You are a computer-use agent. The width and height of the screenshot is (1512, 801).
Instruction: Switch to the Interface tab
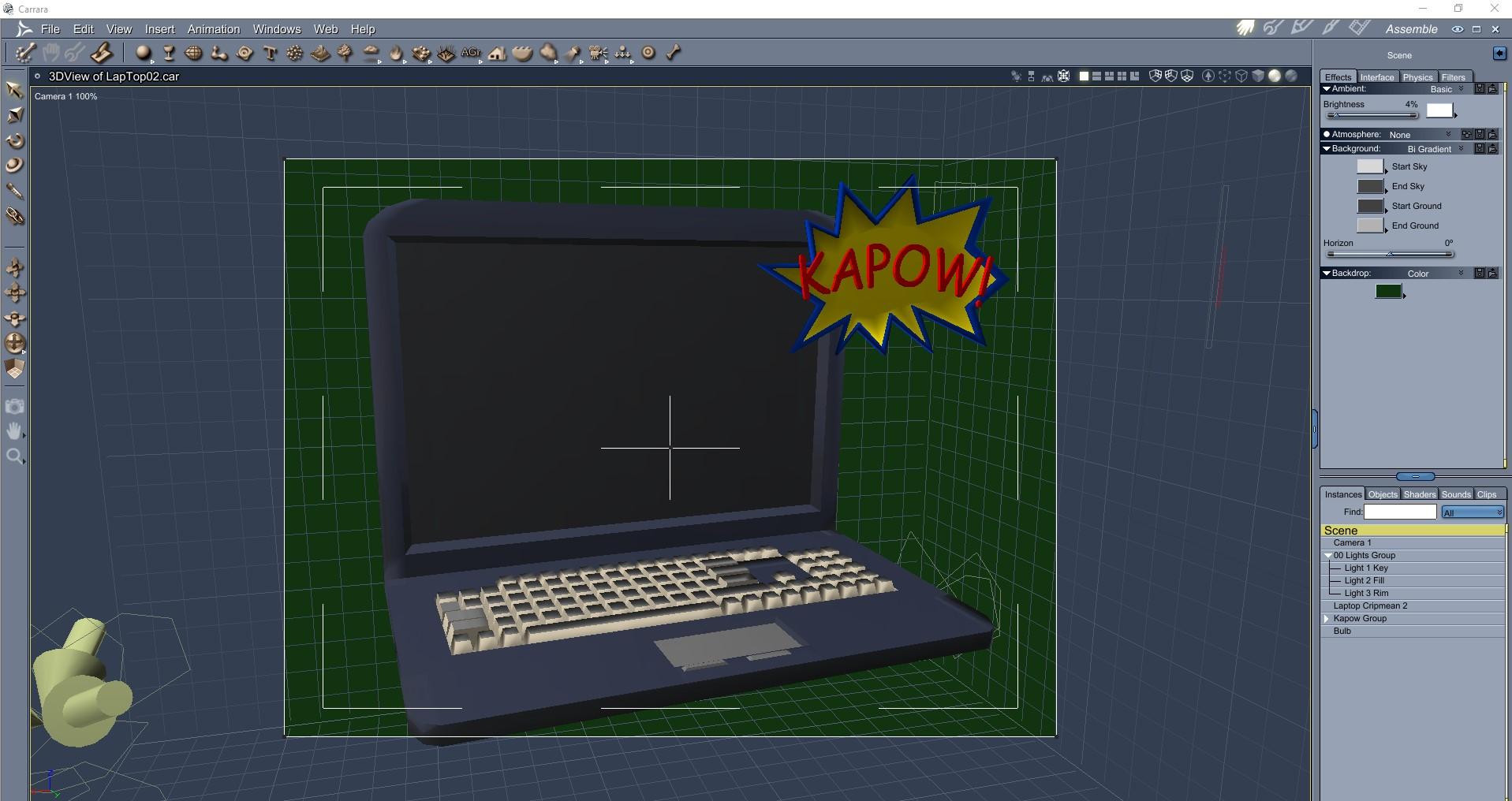pyautogui.click(x=1377, y=77)
